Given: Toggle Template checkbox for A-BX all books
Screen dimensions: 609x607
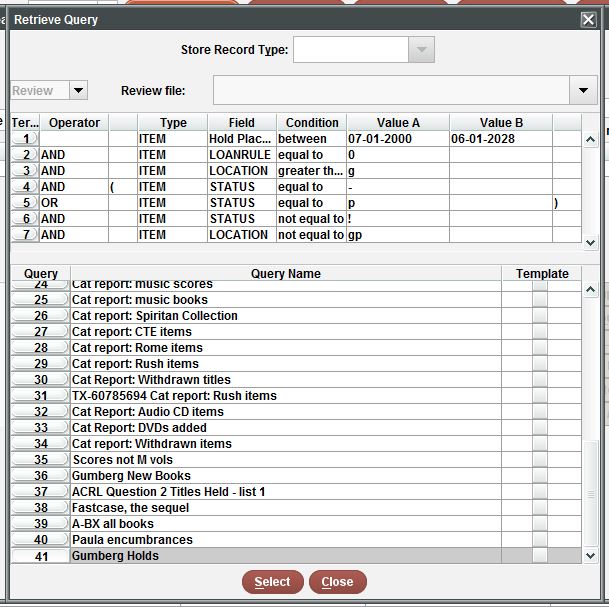Looking at the screenshot, I should [x=540, y=524].
